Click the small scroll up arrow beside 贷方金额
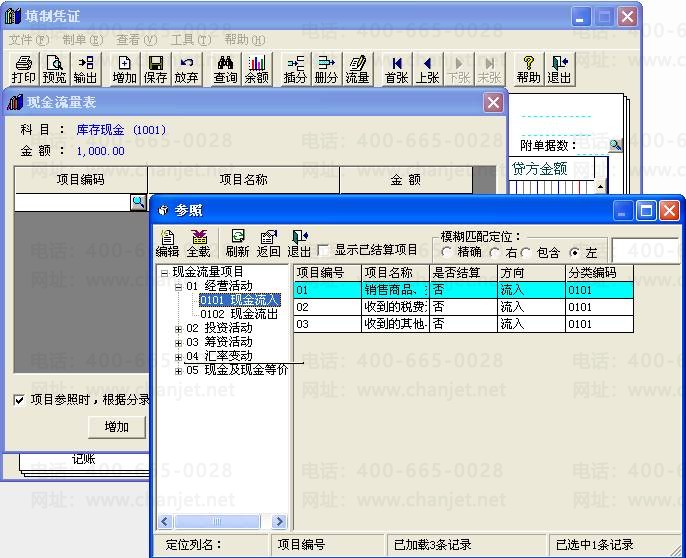Image resolution: width=686 pixels, height=558 pixels. coord(600,187)
